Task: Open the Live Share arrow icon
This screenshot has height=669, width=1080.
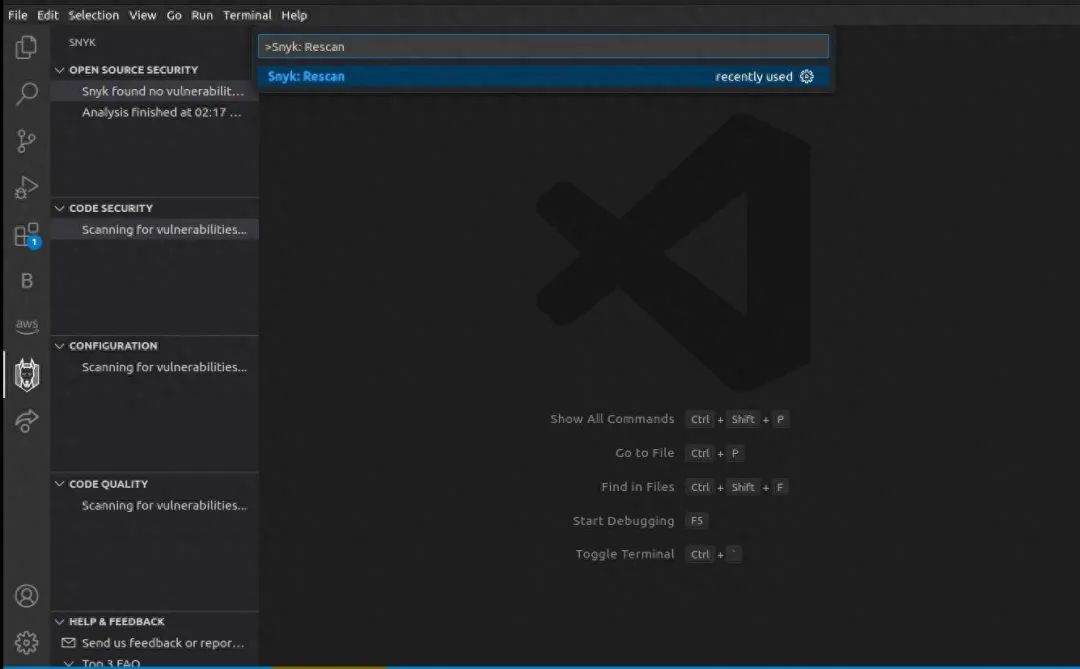Action: (x=26, y=420)
